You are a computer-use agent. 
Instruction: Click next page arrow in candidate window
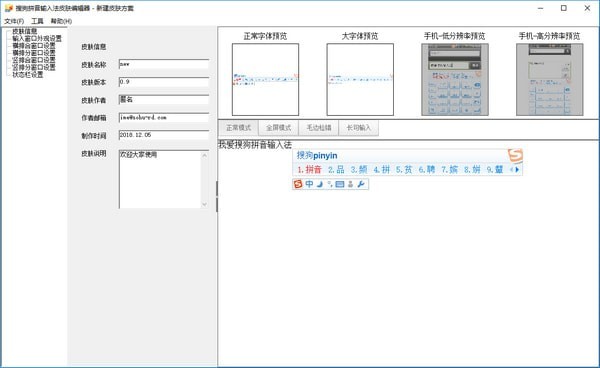pyautogui.click(x=517, y=169)
